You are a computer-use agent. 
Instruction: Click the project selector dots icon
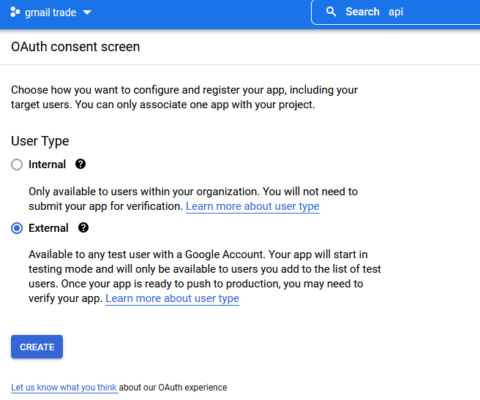15,12
